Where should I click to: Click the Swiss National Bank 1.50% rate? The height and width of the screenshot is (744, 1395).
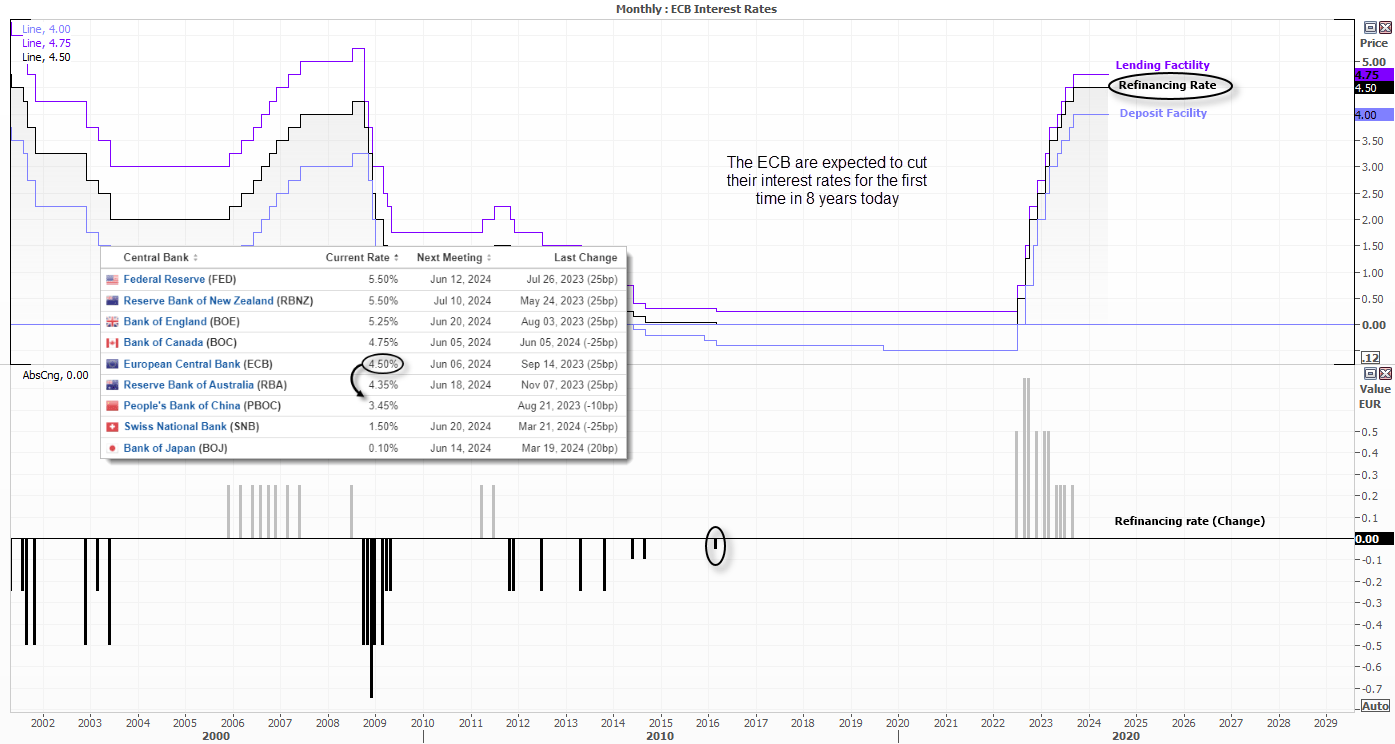[382, 427]
